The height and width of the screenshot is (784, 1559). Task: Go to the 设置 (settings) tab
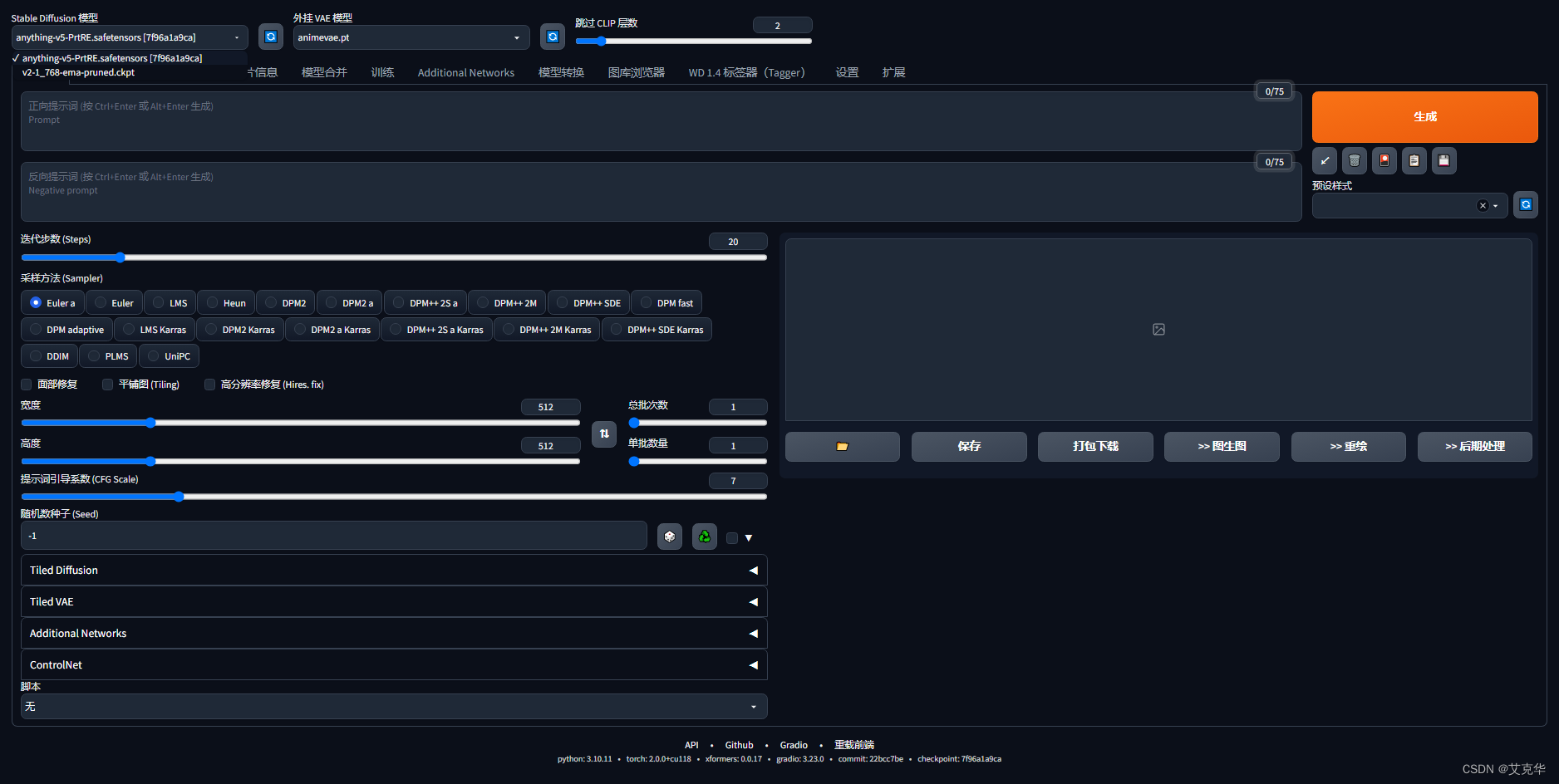(847, 72)
